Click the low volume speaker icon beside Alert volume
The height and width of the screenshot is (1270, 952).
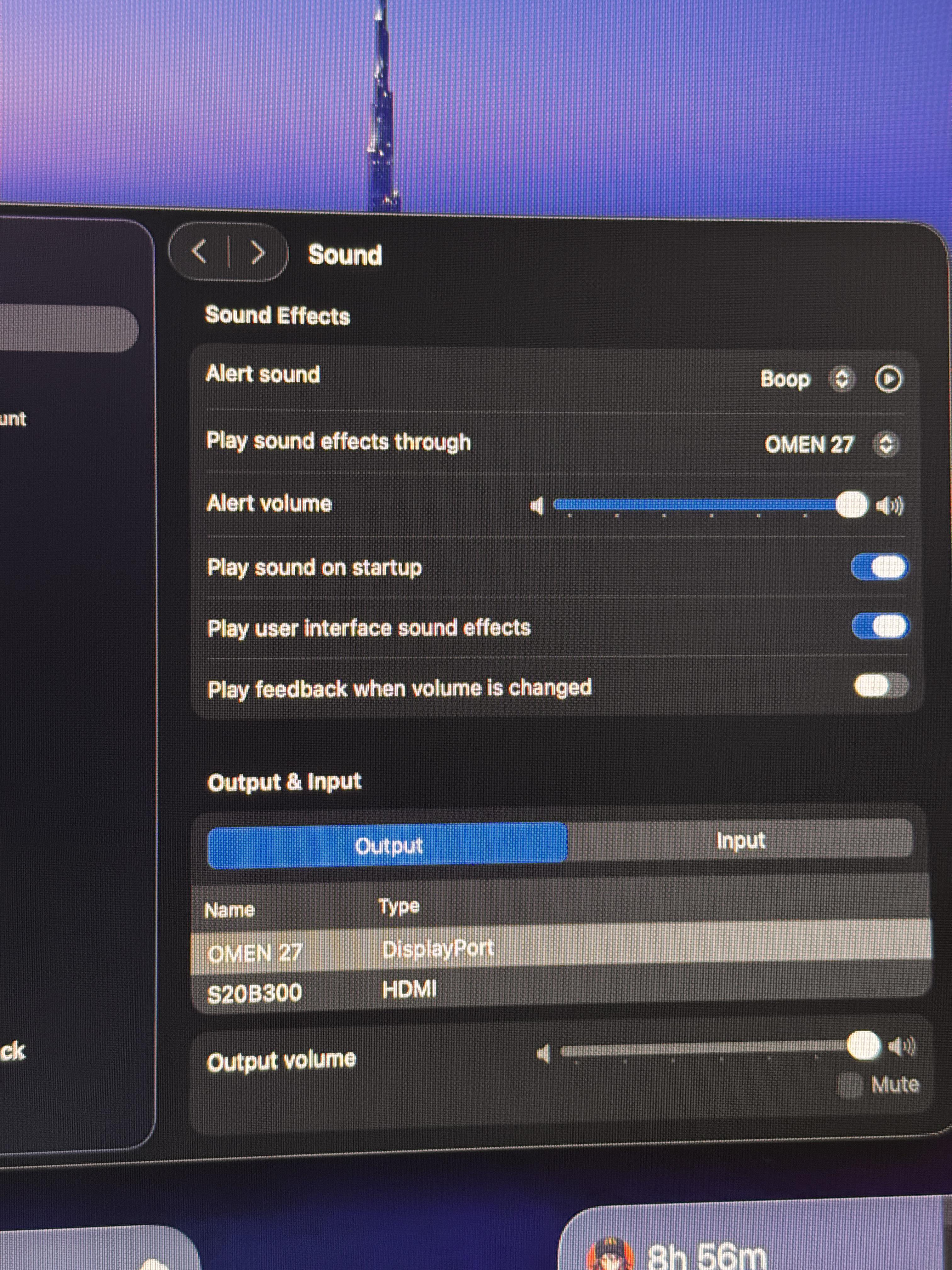coord(536,506)
